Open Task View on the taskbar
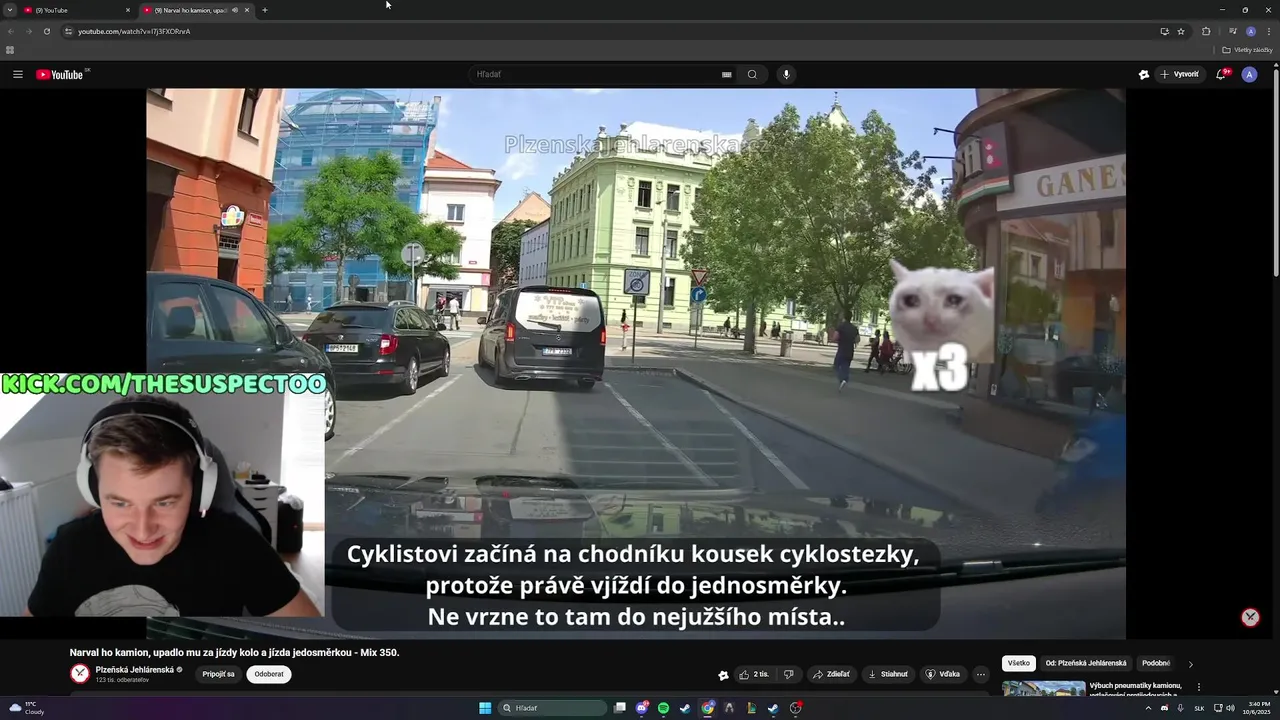The image size is (1280, 720). [620, 708]
